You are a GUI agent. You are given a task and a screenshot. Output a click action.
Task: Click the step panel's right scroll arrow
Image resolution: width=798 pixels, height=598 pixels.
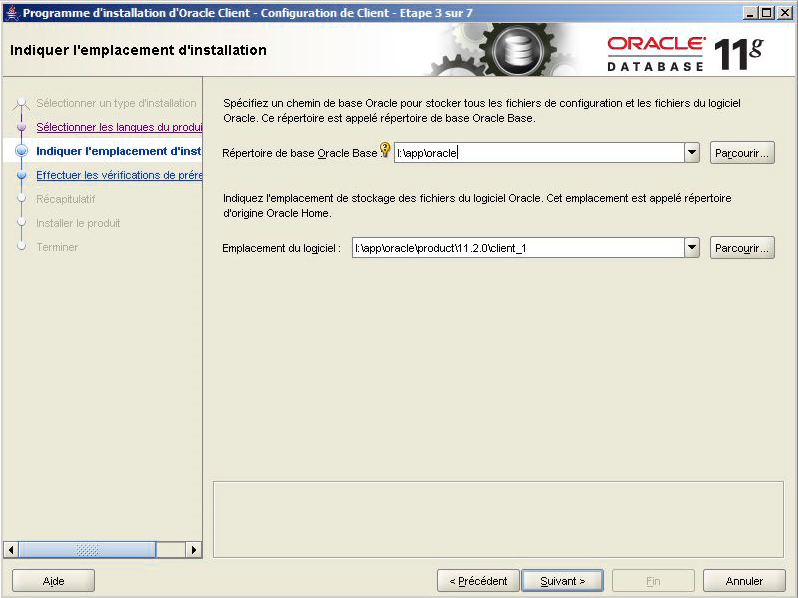coord(193,550)
